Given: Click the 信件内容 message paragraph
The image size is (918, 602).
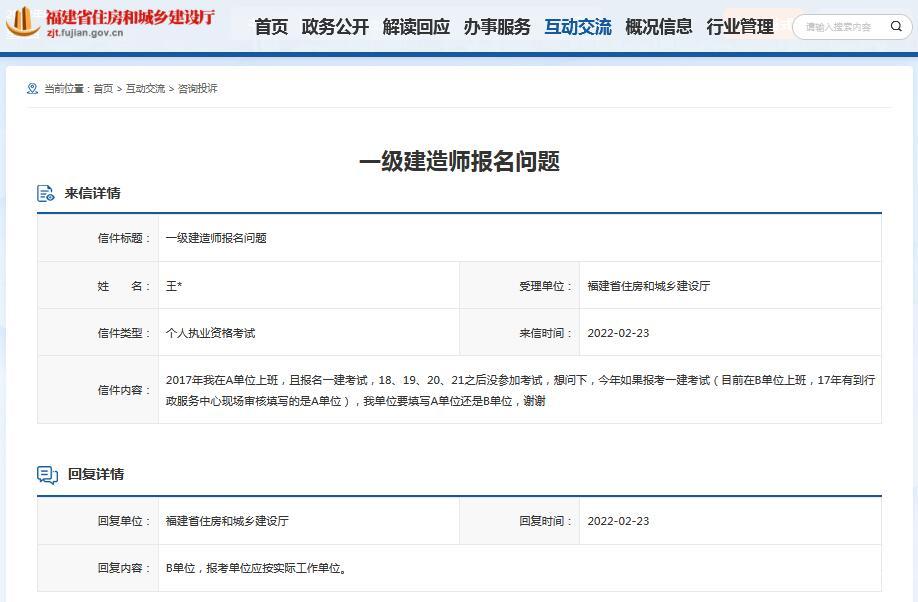Looking at the screenshot, I should pyautogui.click(x=520, y=391).
